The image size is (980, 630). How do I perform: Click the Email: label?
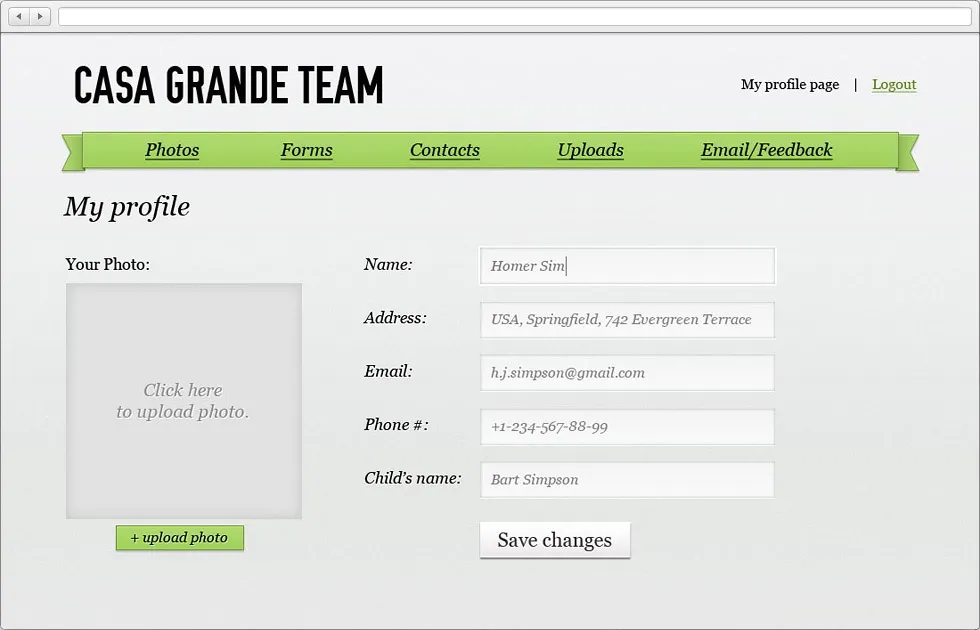(x=388, y=371)
